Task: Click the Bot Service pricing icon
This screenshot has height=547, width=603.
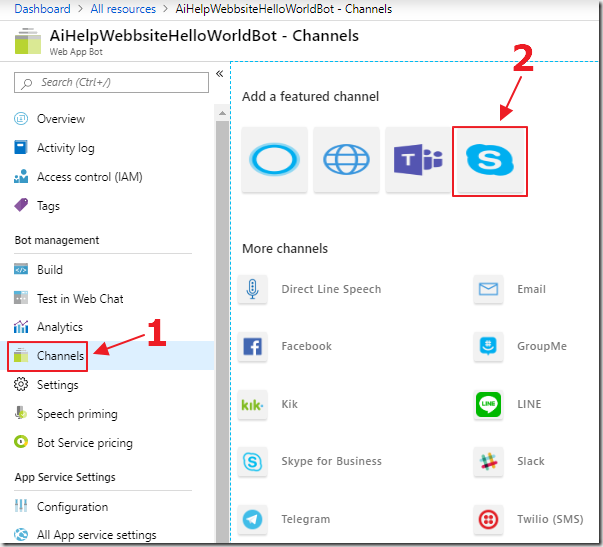Action: click(21, 442)
